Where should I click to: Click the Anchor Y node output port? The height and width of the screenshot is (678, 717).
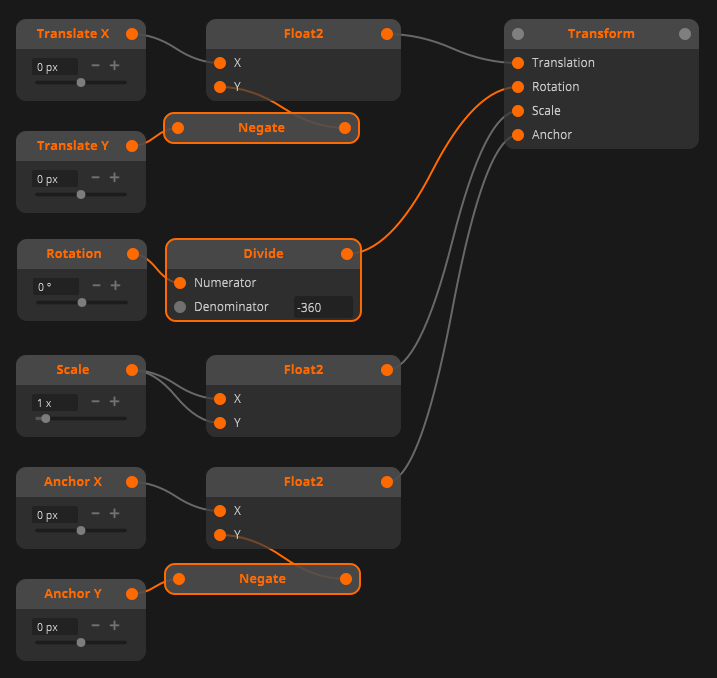[132, 594]
